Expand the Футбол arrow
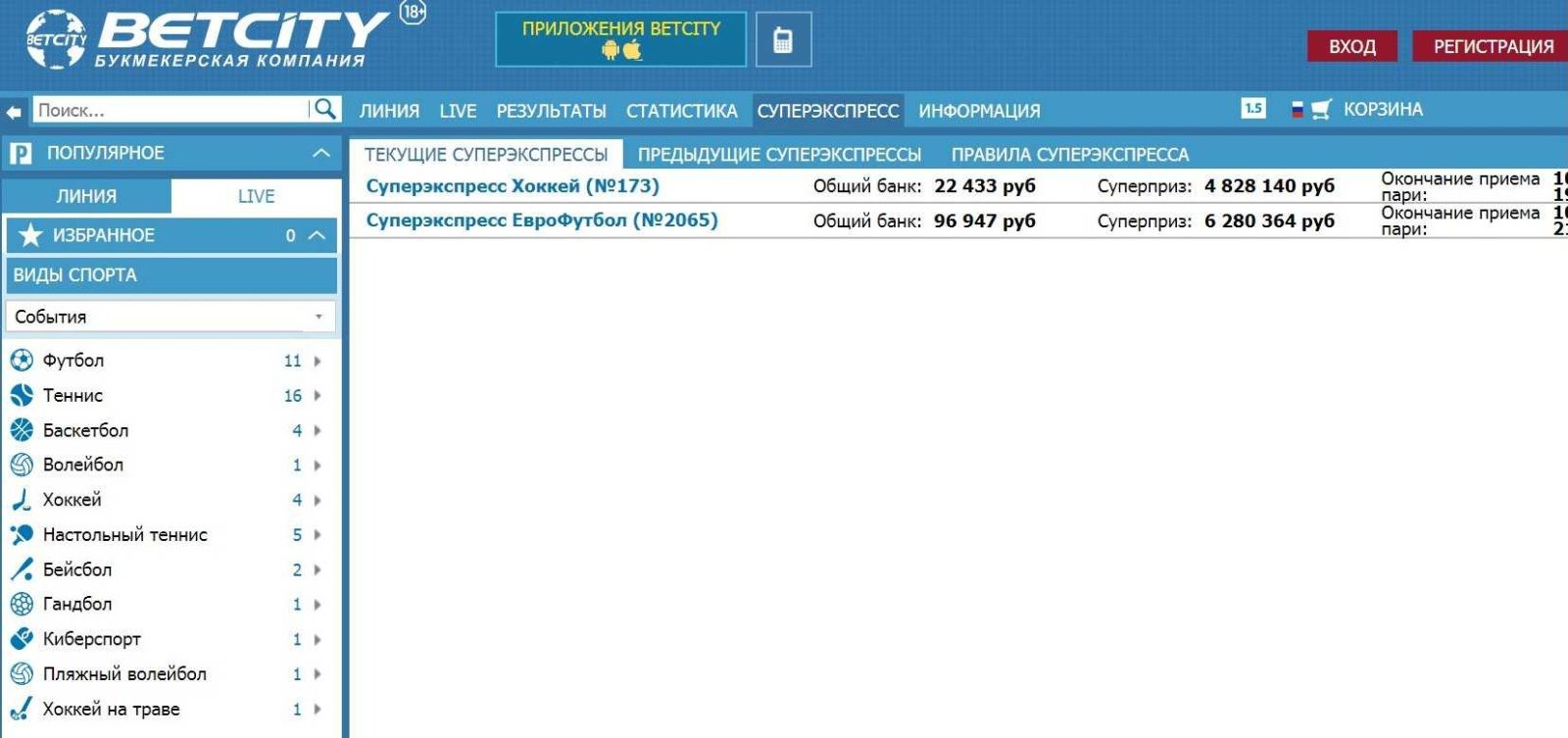Image resolution: width=1568 pixels, height=738 pixels. 318,361
